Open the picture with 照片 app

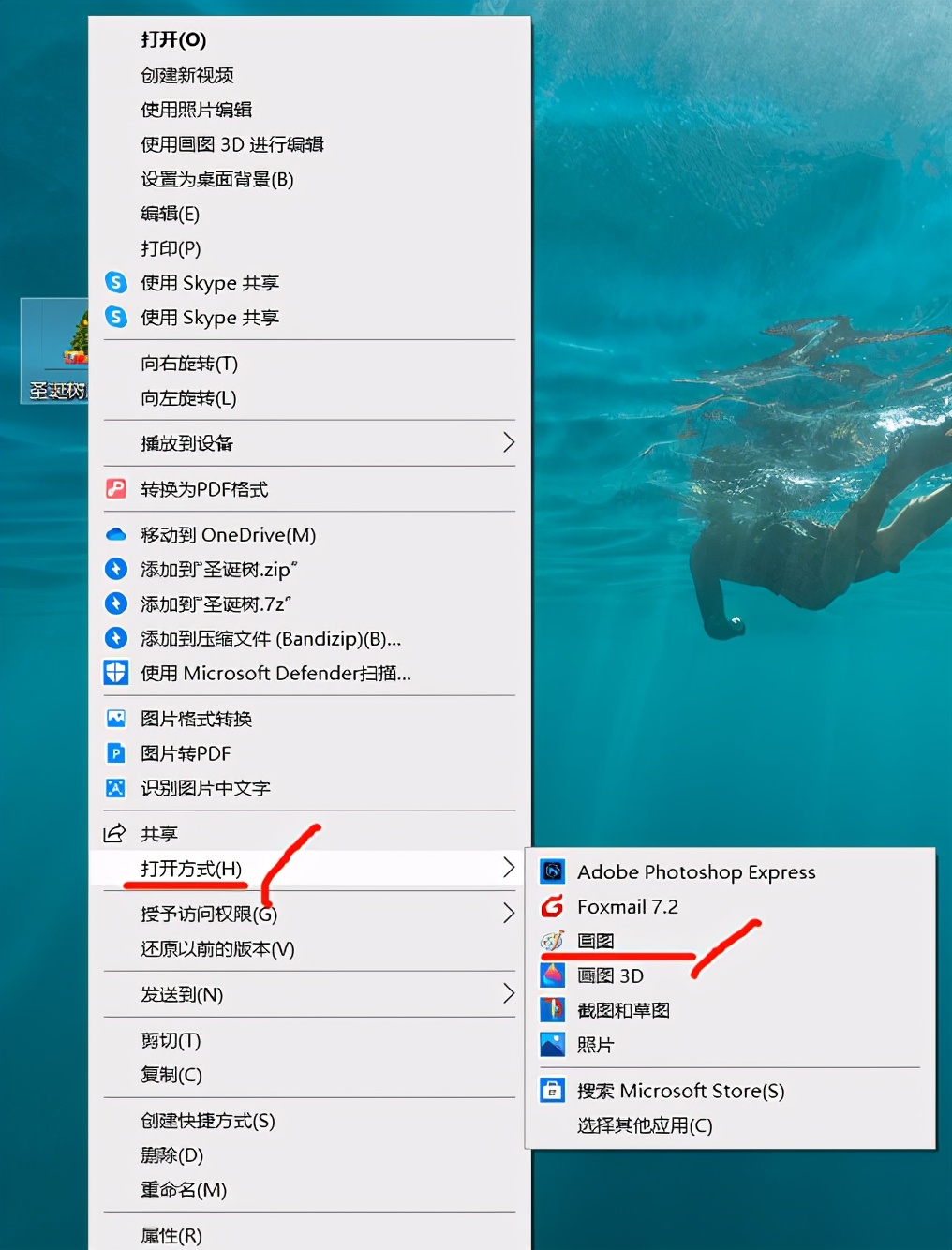[596, 1044]
